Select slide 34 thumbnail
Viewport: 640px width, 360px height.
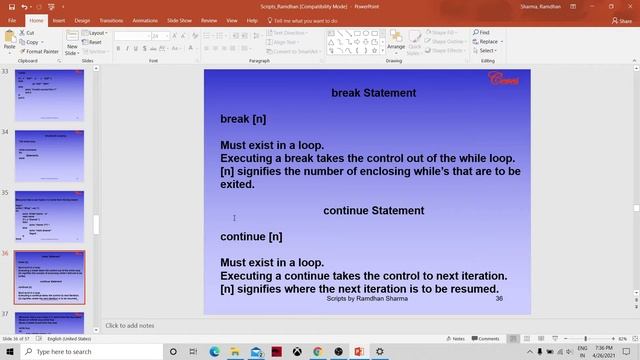pyautogui.click(x=49, y=156)
